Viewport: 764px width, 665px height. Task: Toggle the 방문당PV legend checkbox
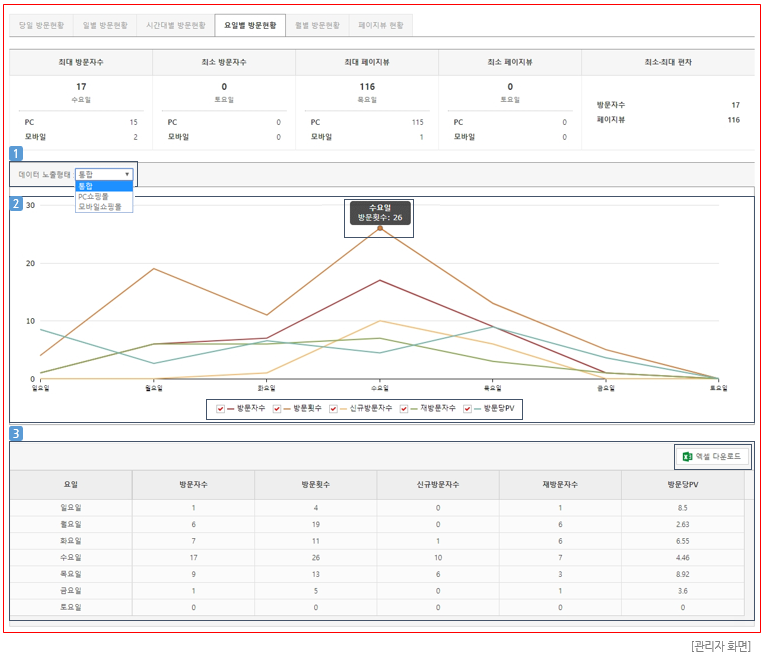coord(467,409)
